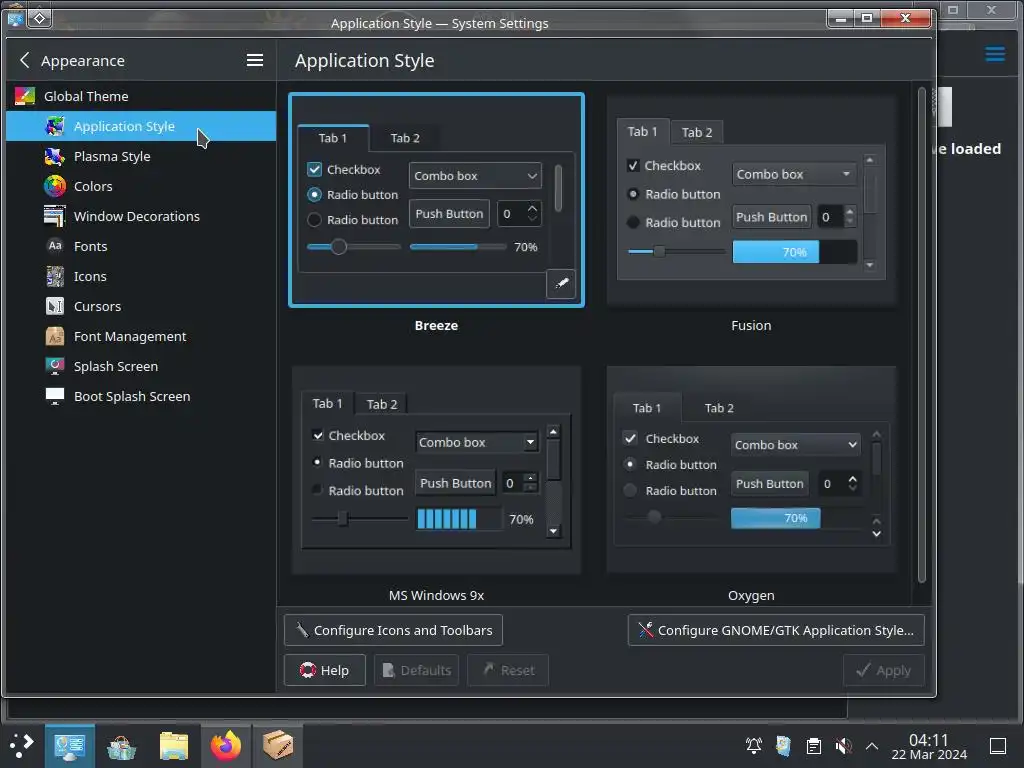
Task: Click the Apply button
Action: click(x=884, y=670)
